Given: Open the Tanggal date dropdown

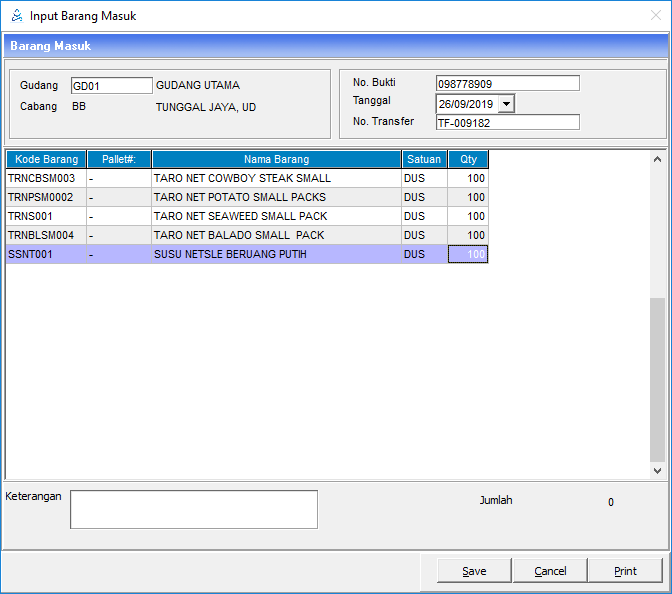Looking at the screenshot, I should click(506, 104).
